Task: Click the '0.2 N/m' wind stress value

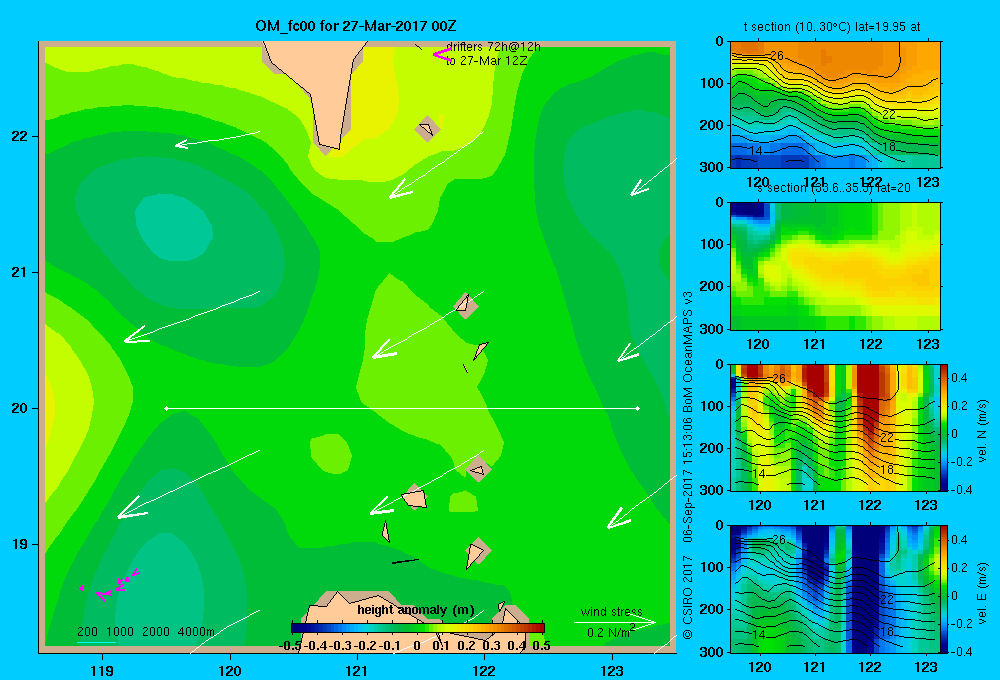Action: (610, 632)
